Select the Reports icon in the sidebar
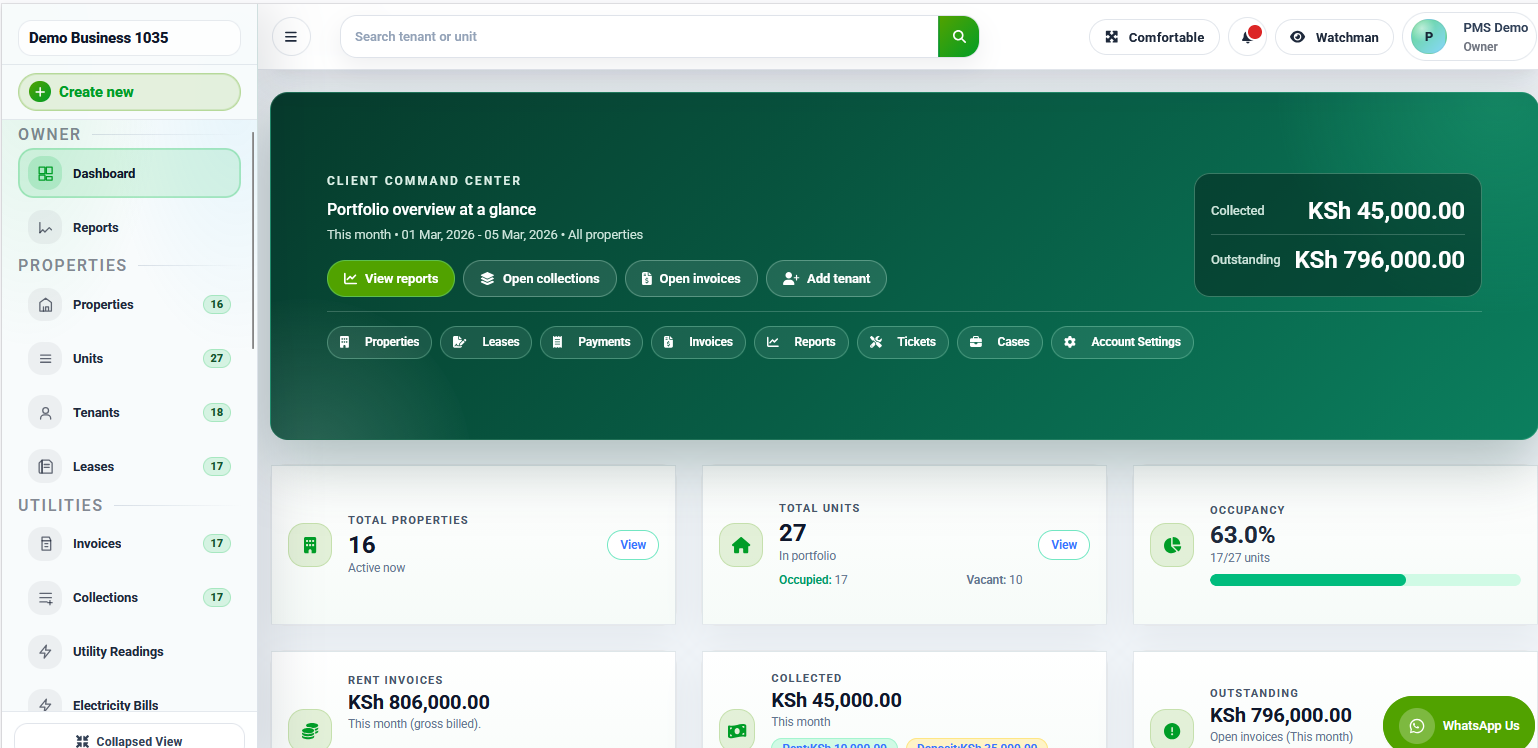 [x=45, y=227]
